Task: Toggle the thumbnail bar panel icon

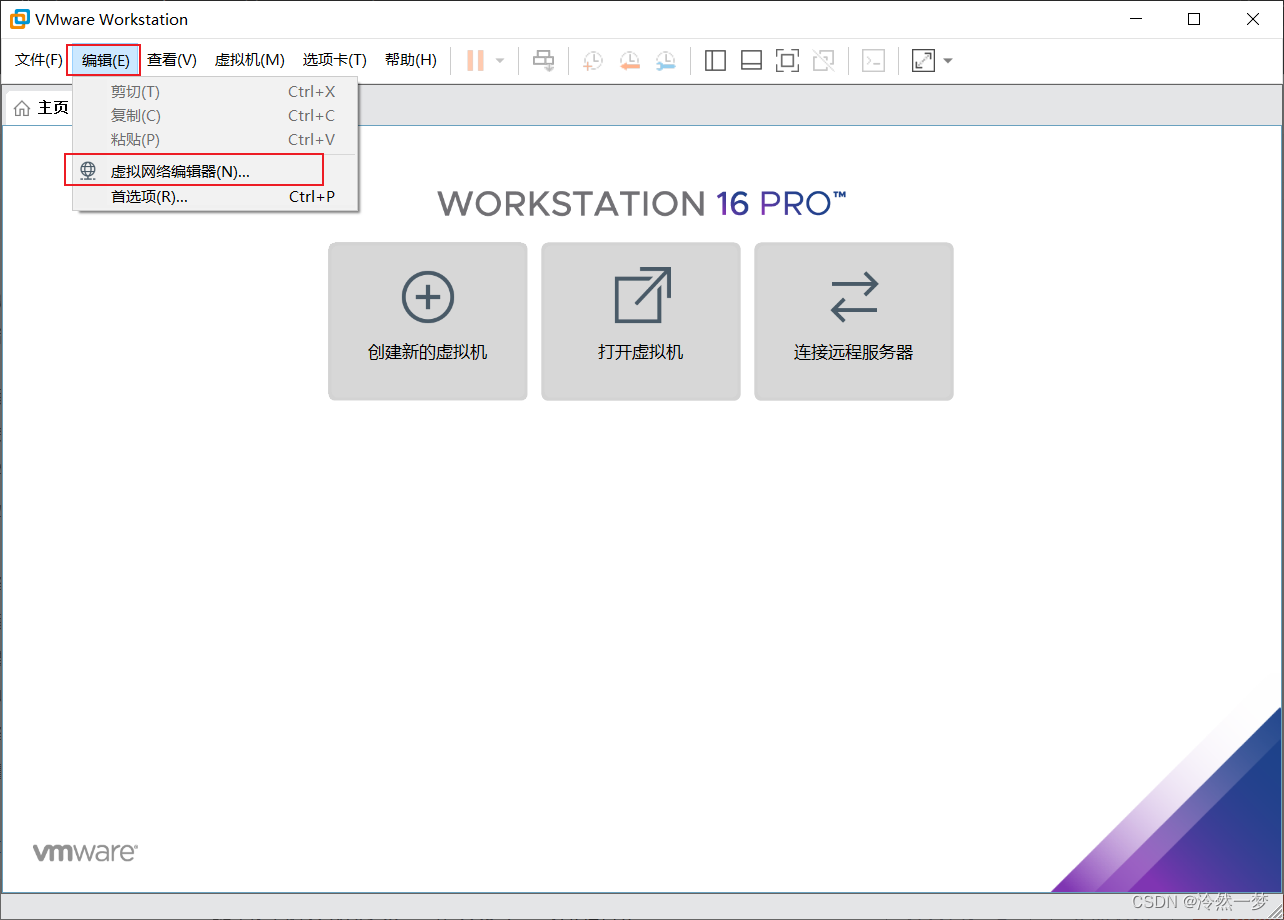Action: pyautogui.click(x=751, y=60)
